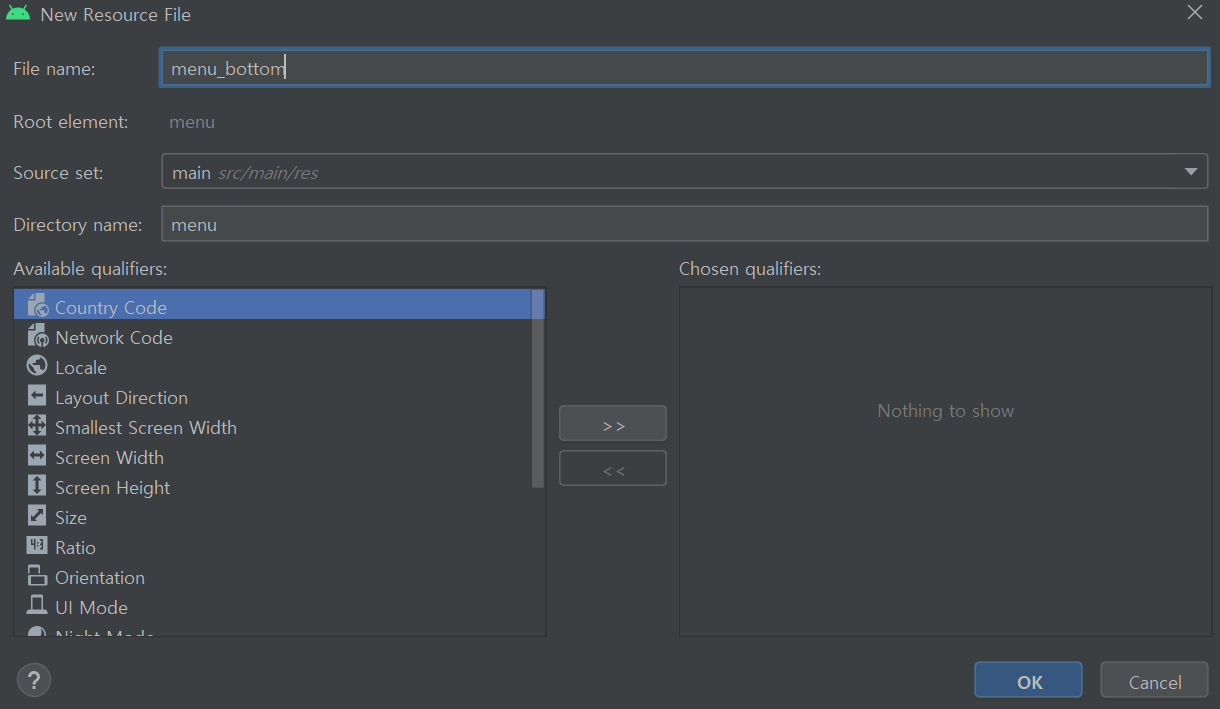Focus the Directory name input field
1220x709 pixels.
coord(684,223)
